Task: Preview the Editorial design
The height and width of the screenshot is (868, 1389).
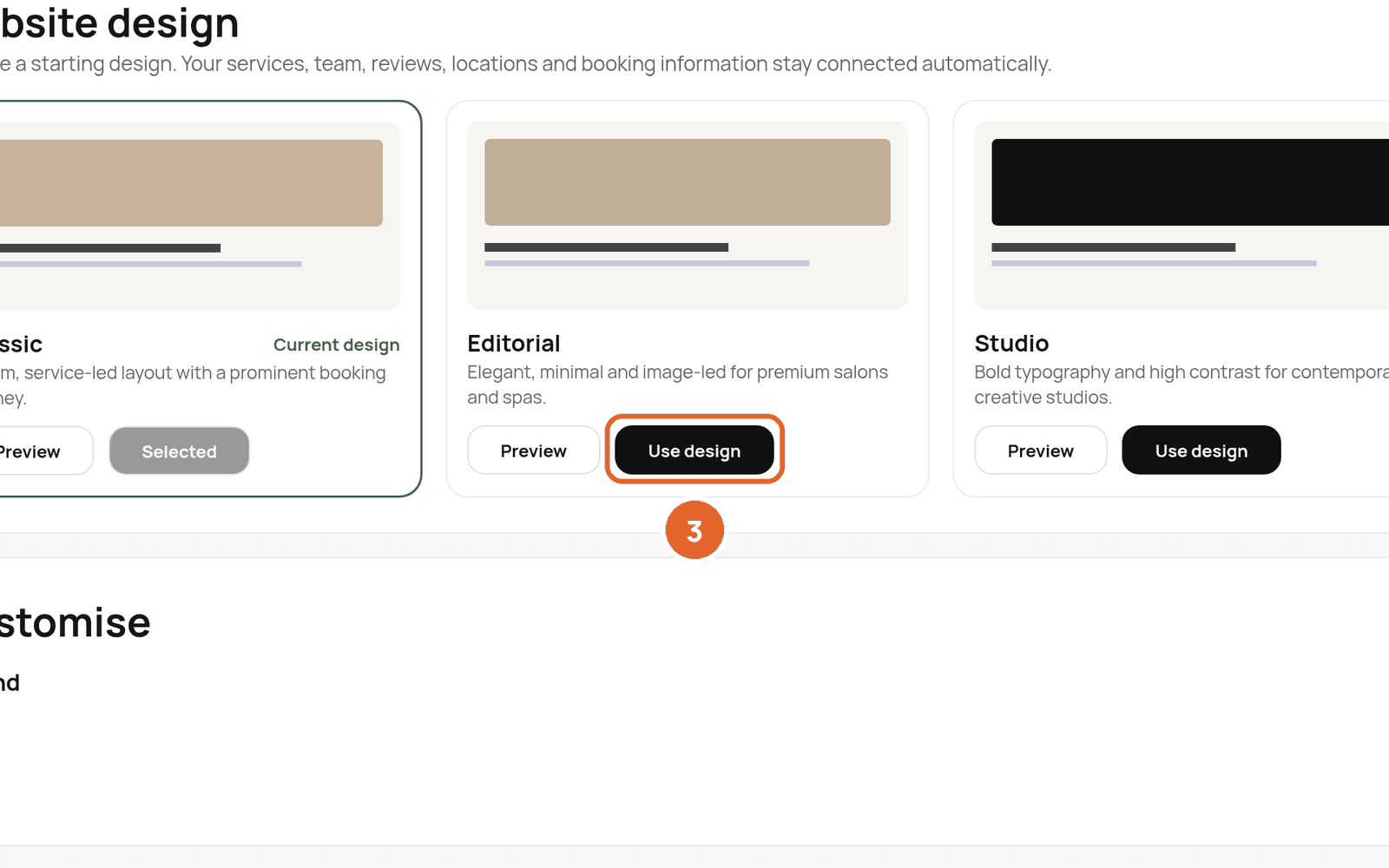Action: (x=533, y=450)
